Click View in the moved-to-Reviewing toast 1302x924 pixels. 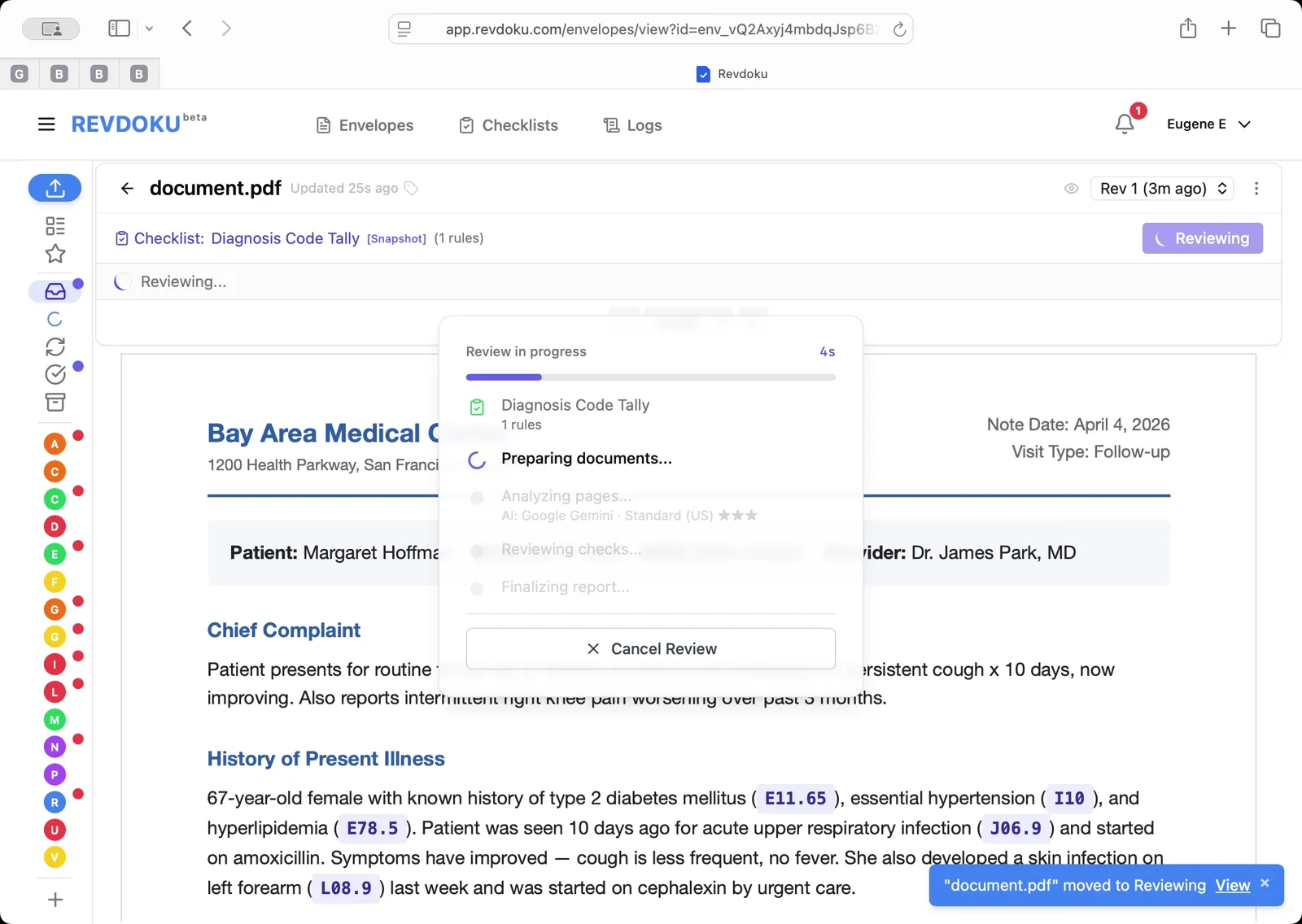tap(1232, 886)
